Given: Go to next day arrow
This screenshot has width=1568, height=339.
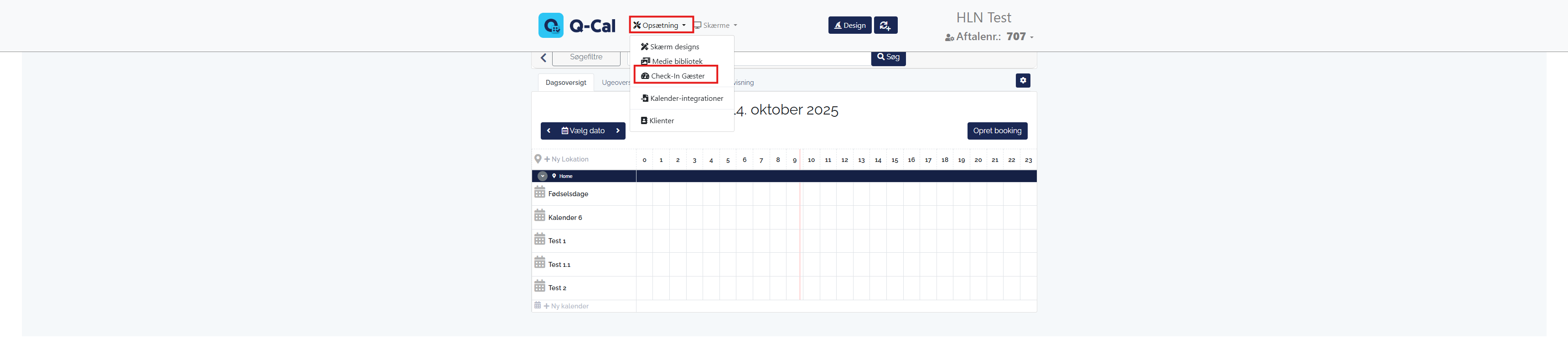Looking at the screenshot, I should pyautogui.click(x=617, y=131).
